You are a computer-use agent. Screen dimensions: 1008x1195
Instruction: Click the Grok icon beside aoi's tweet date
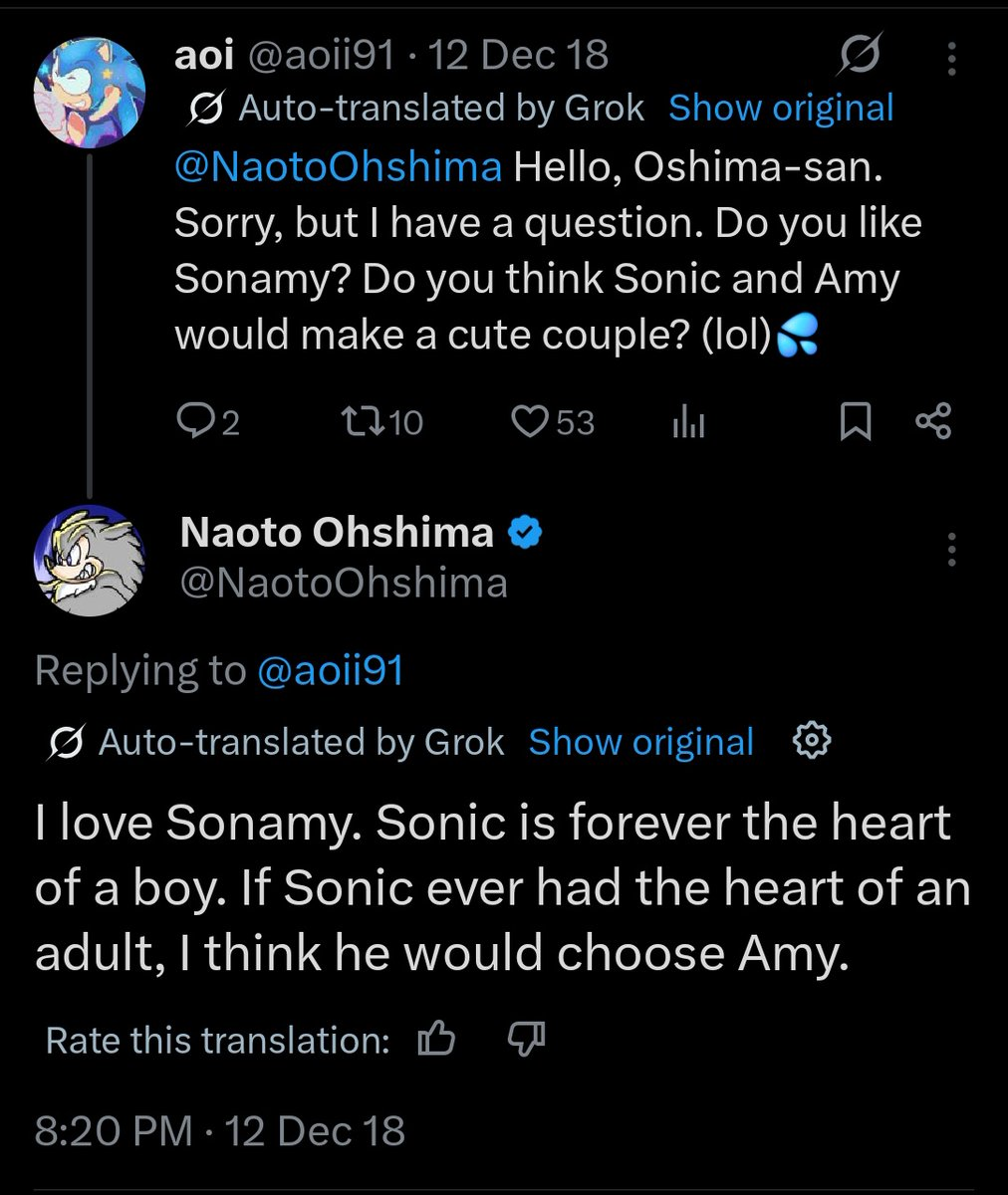tap(860, 55)
